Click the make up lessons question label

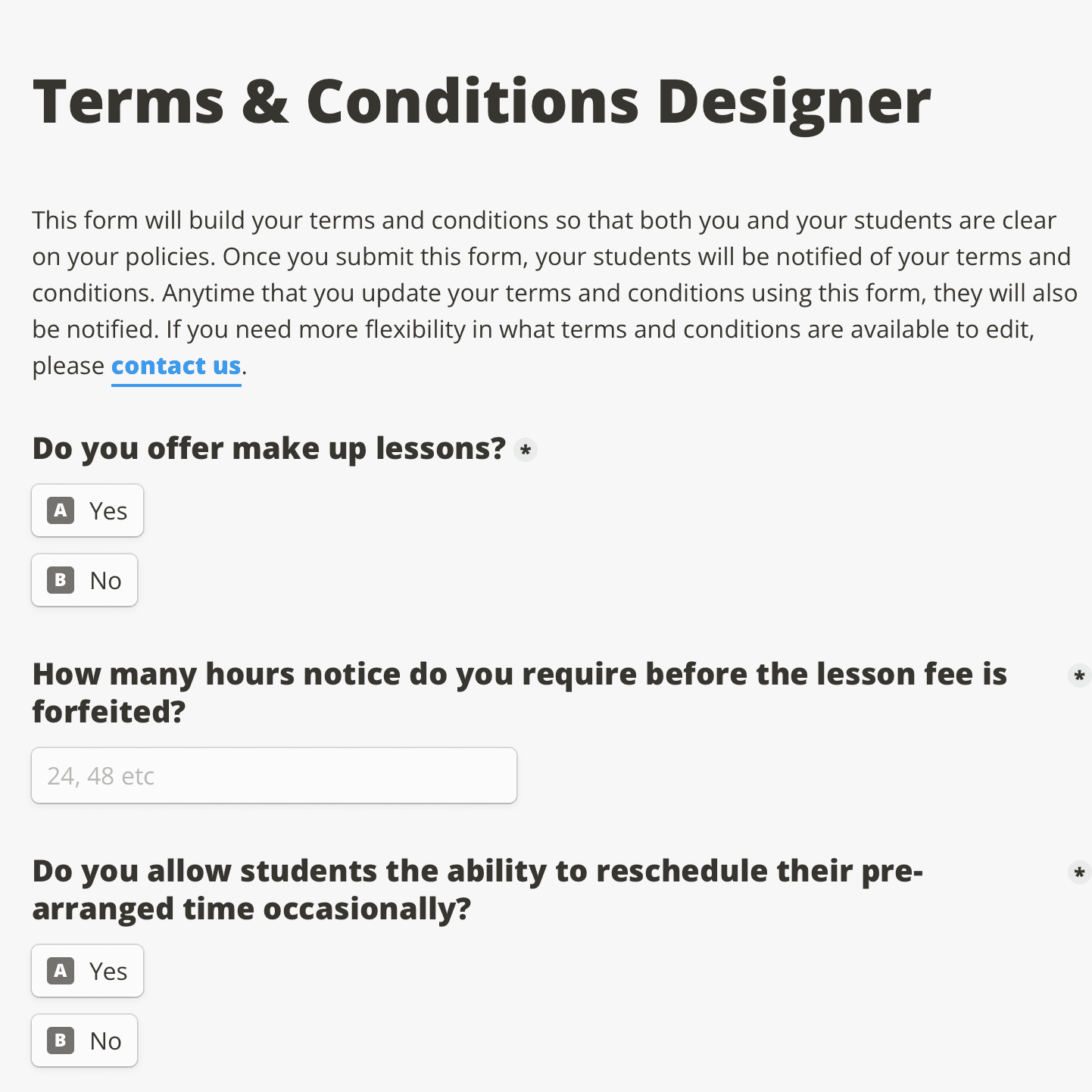268,448
